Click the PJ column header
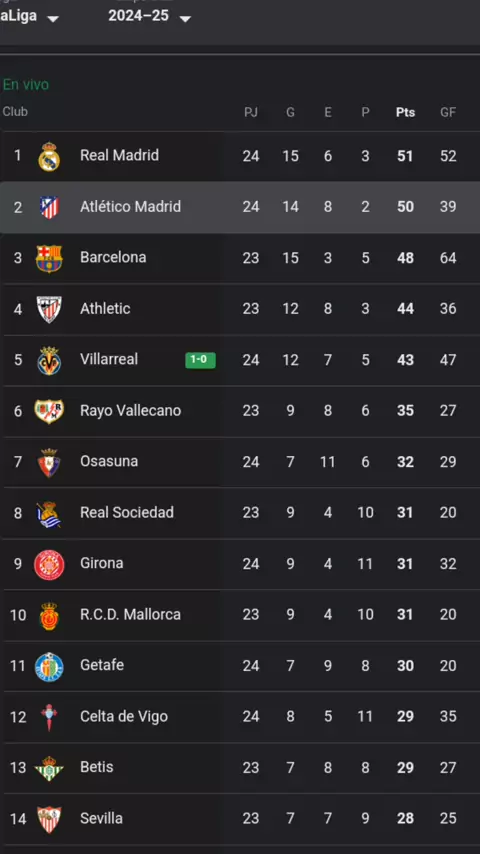This screenshot has width=480, height=854. [251, 113]
